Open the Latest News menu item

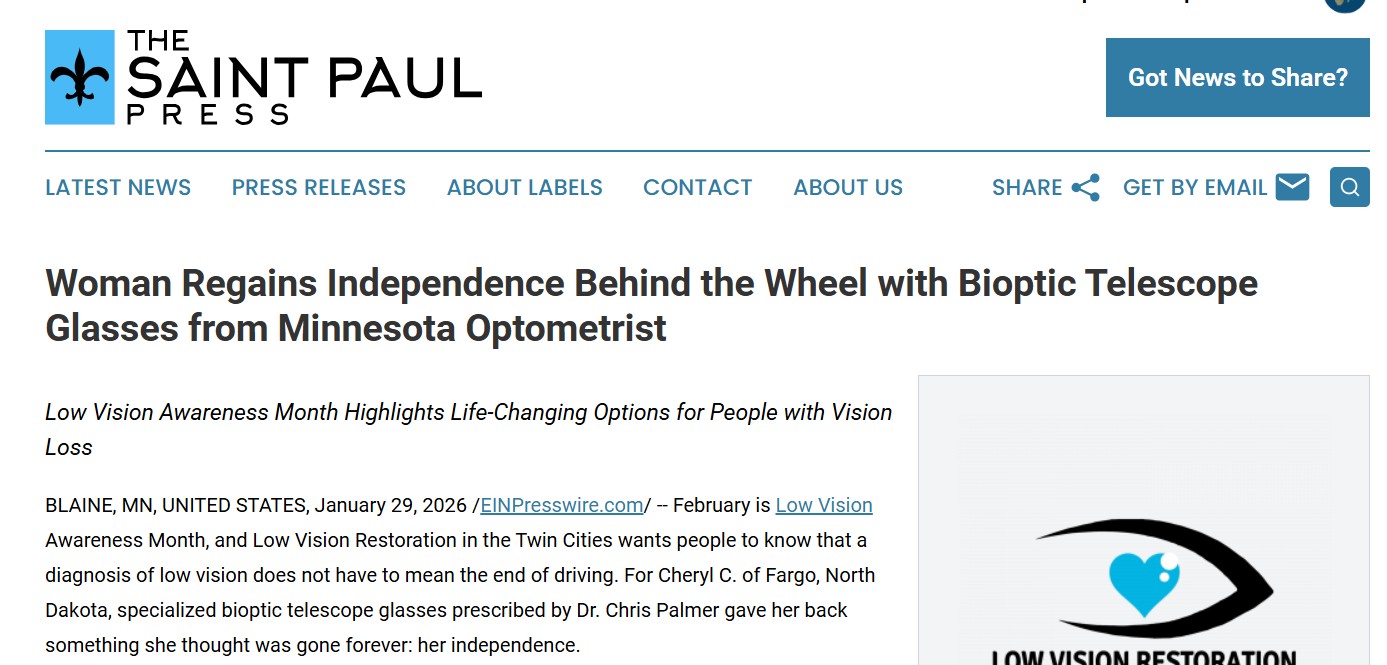pyautogui.click(x=118, y=188)
